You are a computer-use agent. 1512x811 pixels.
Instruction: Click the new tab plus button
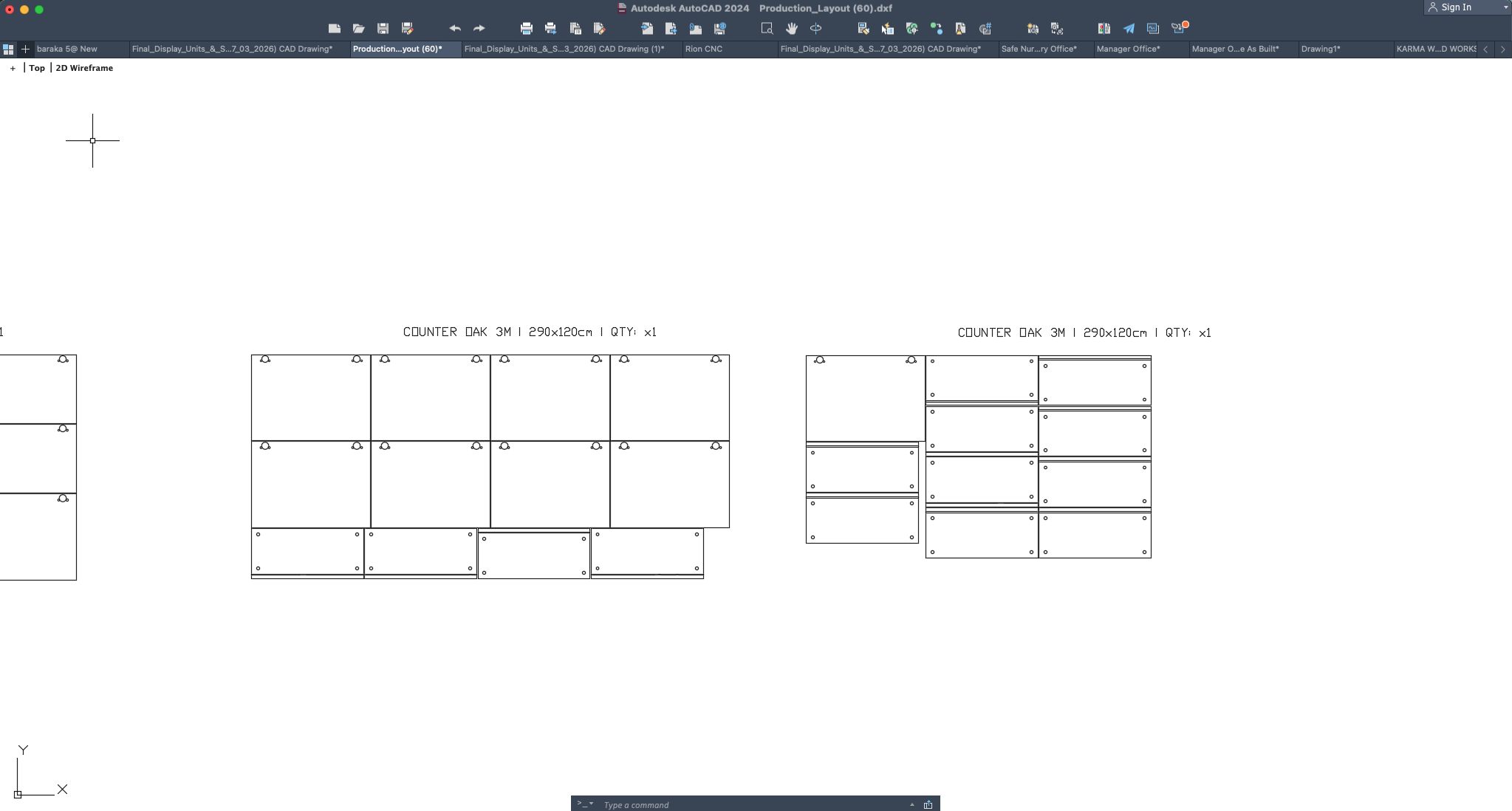pyautogui.click(x=25, y=49)
